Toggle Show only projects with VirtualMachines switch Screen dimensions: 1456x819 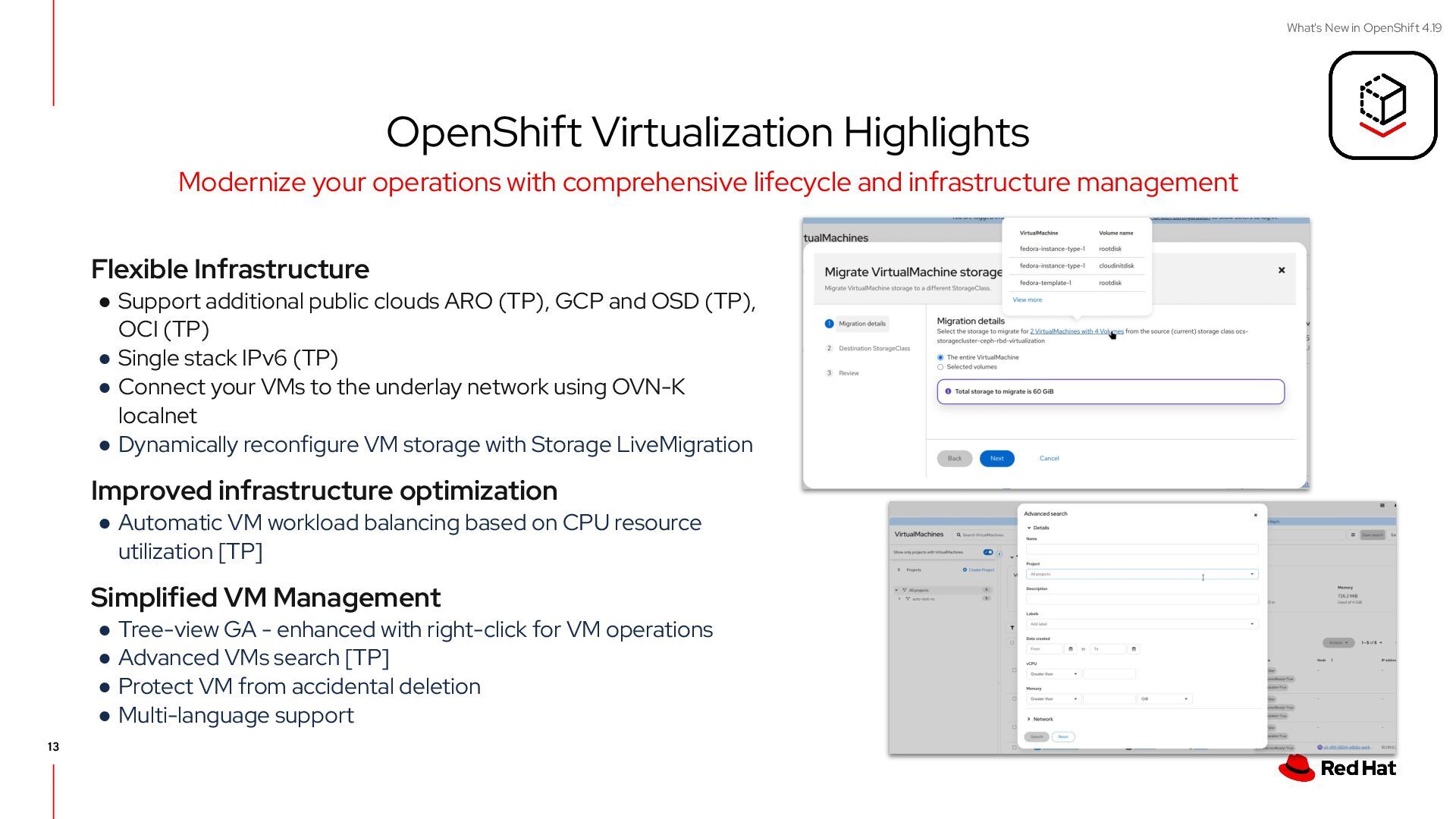[x=988, y=552]
